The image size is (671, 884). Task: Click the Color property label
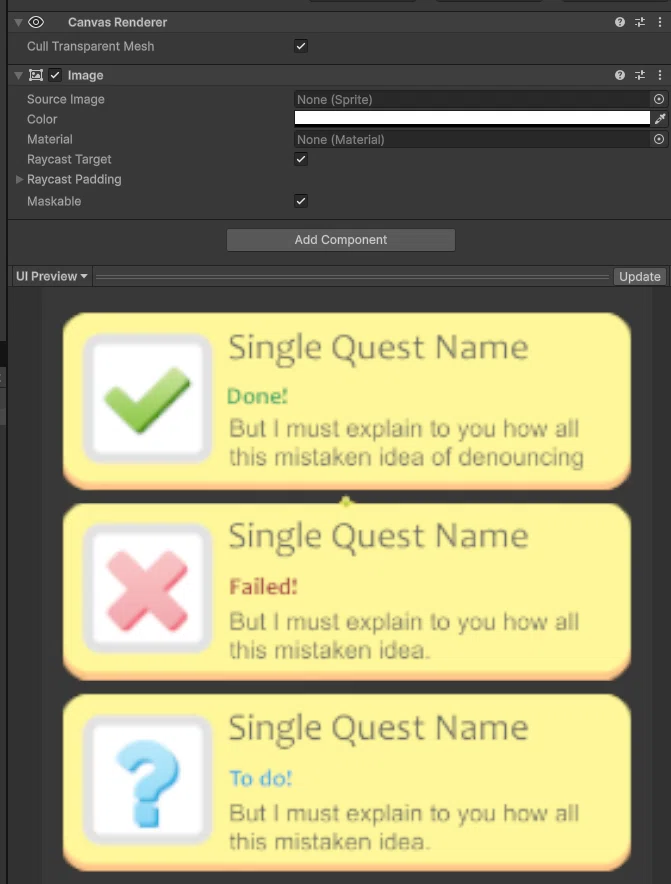coord(42,119)
